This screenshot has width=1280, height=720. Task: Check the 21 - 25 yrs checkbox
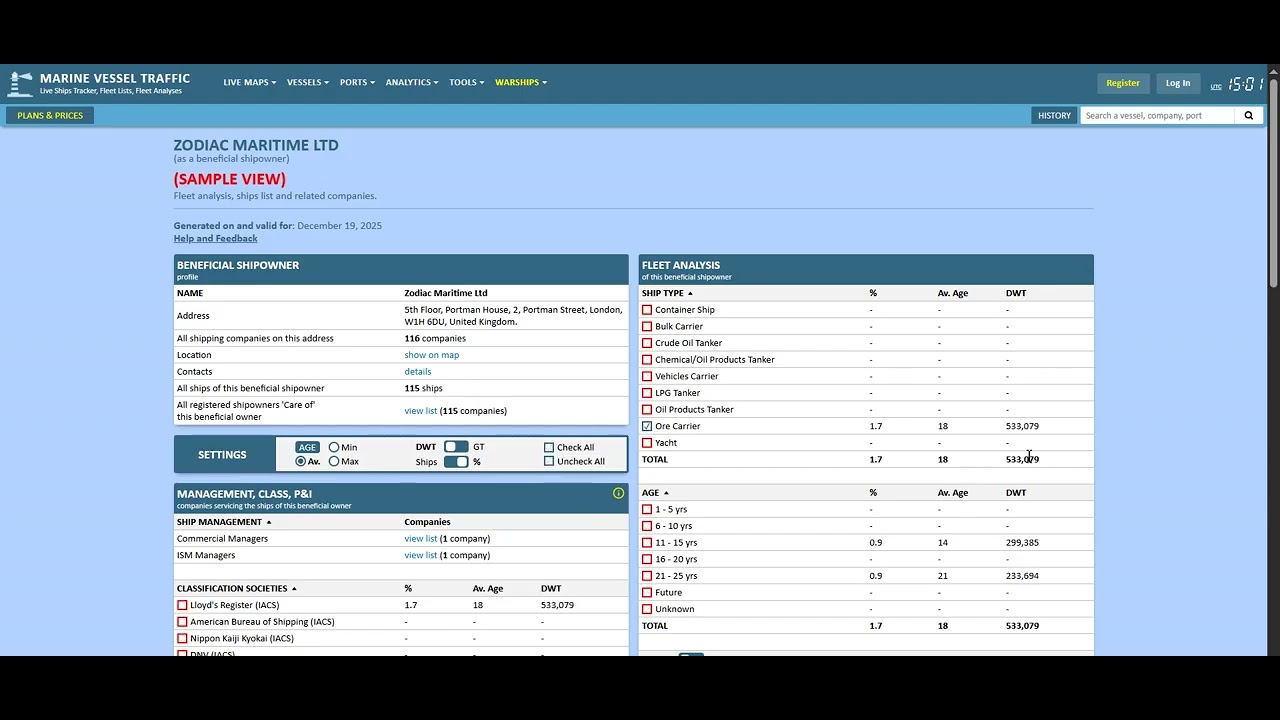(647, 576)
